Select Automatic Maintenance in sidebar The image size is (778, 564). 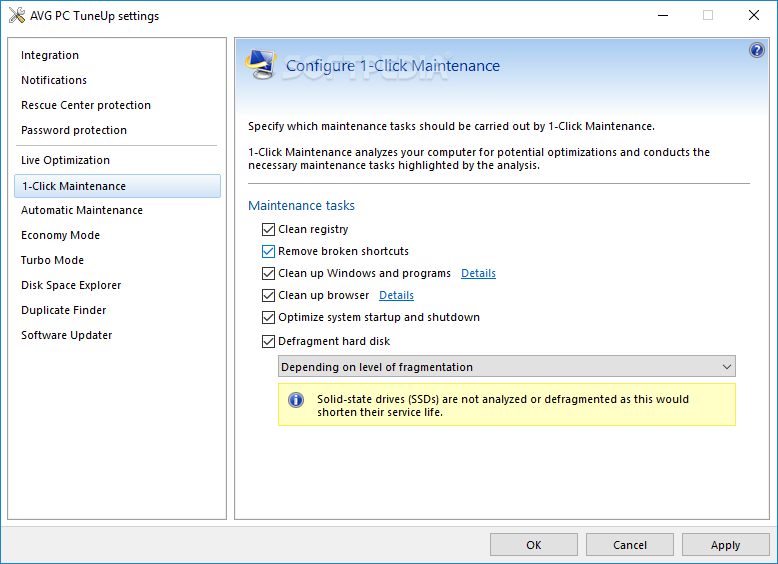[x=82, y=210]
